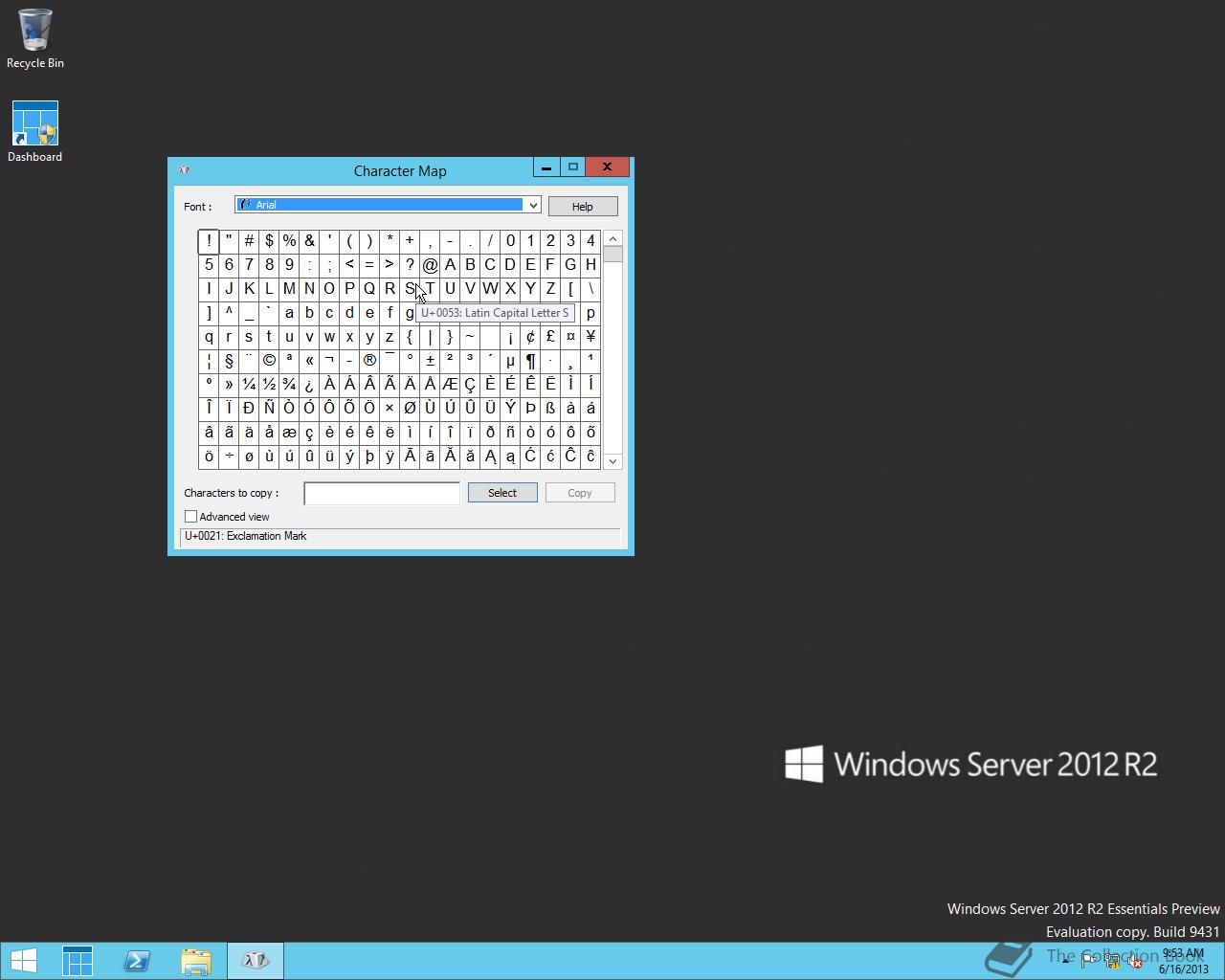1225x980 pixels.
Task: Select the digit 9 character cell
Action: [x=289, y=265]
